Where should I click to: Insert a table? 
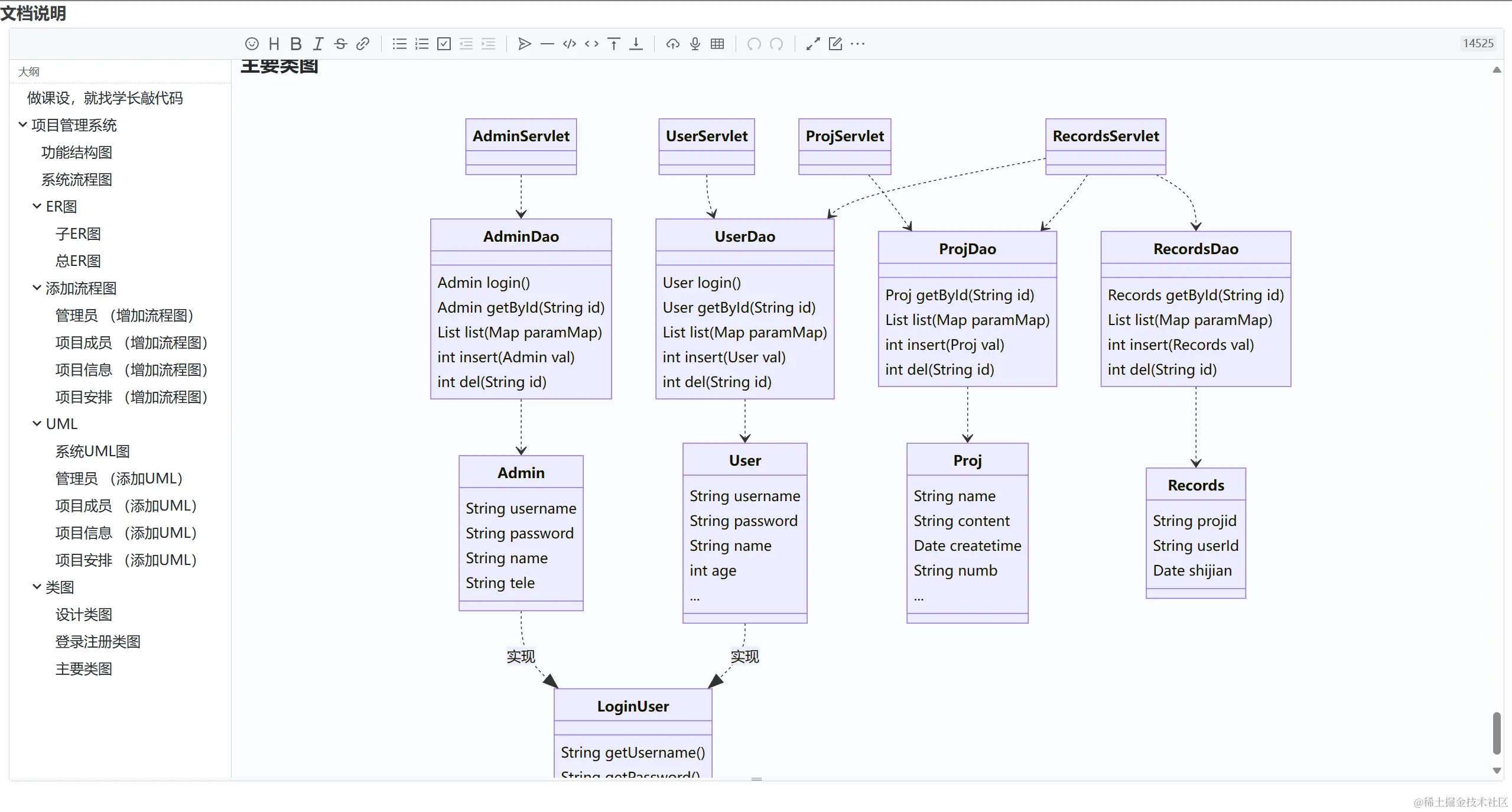pyautogui.click(x=717, y=44)
